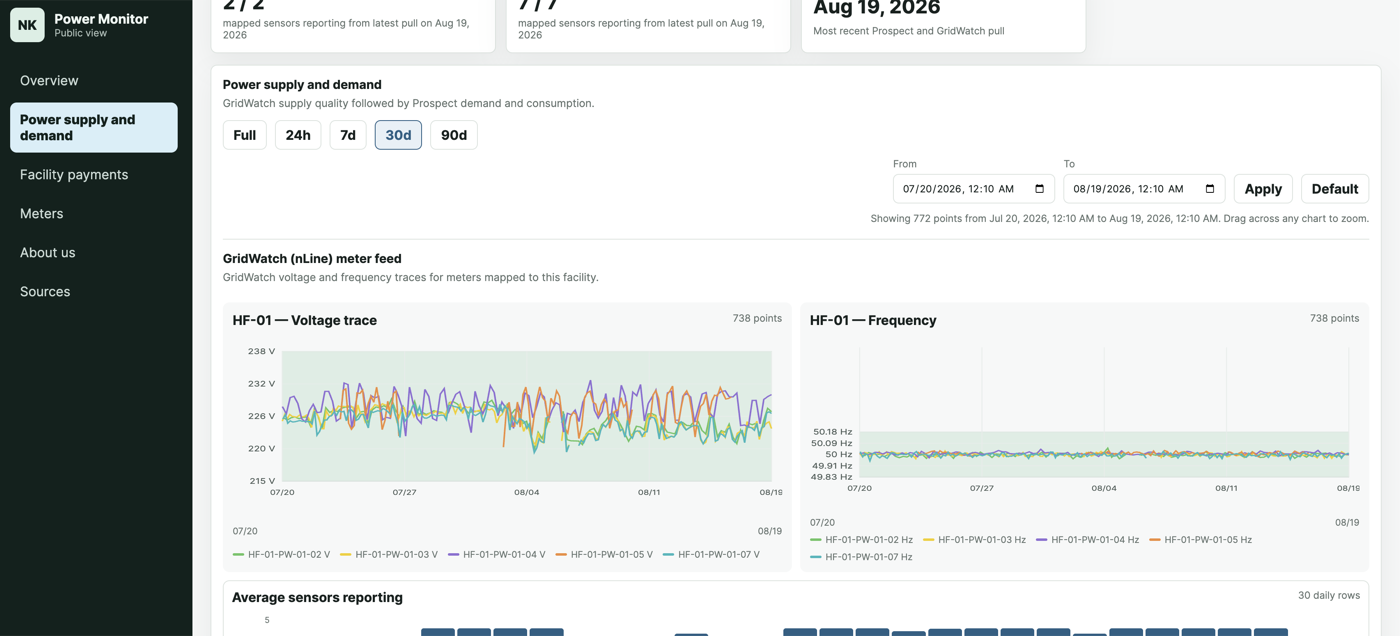Click the 738 points label on Voltage chart
This screenshot has width=1400, height=636.
757,319
